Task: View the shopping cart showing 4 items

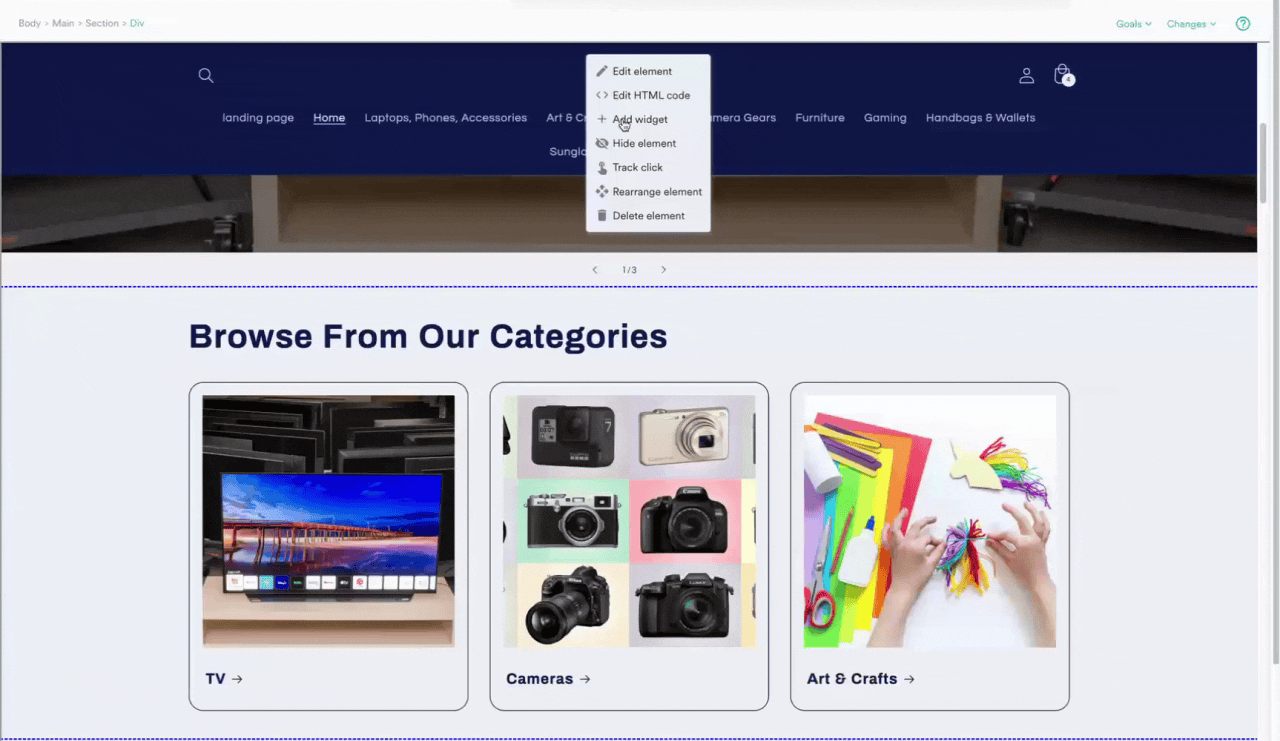Action: [x=1062, y=74]
